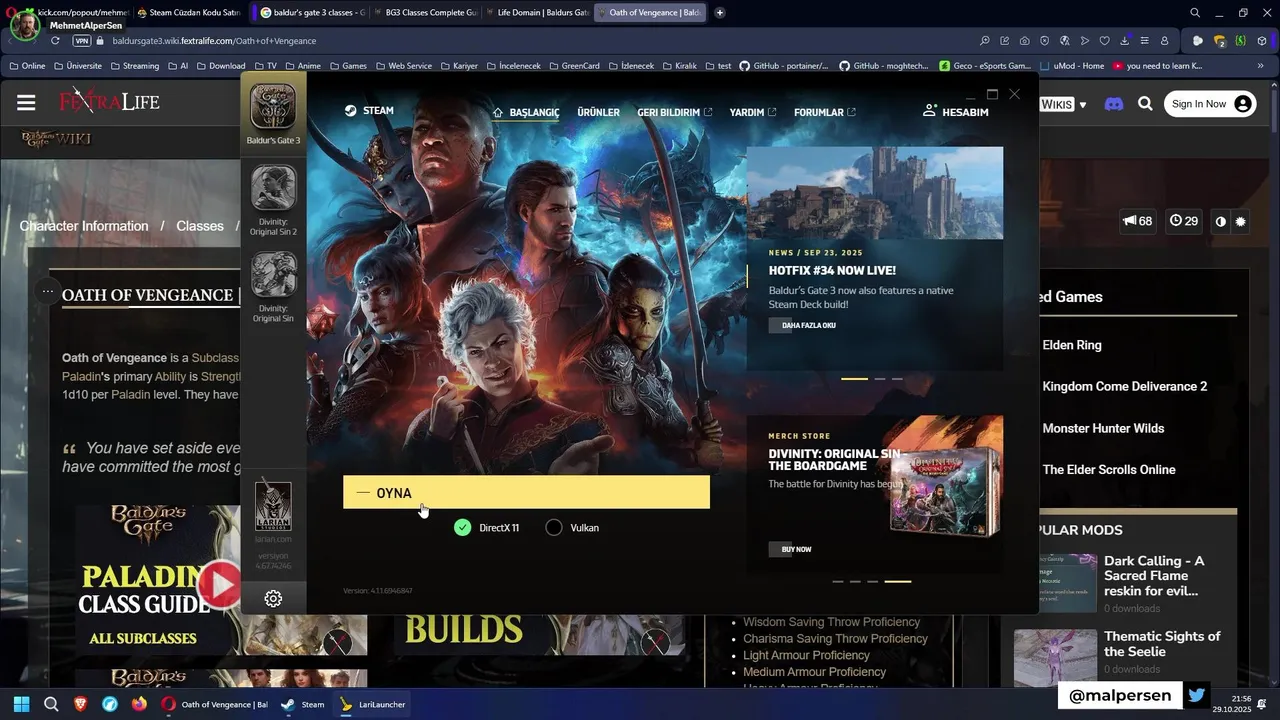The image size is (1280, 720).
Task: Switch to Başlangıç tab in launcher
Action: point(526,112)
